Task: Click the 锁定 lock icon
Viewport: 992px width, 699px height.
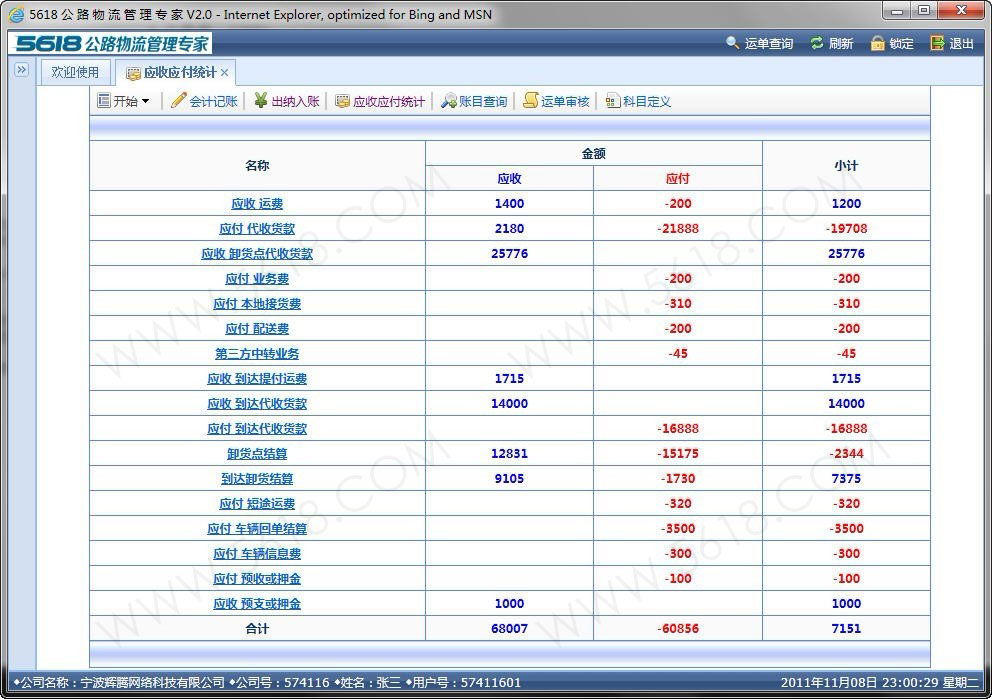Action: 877,43
